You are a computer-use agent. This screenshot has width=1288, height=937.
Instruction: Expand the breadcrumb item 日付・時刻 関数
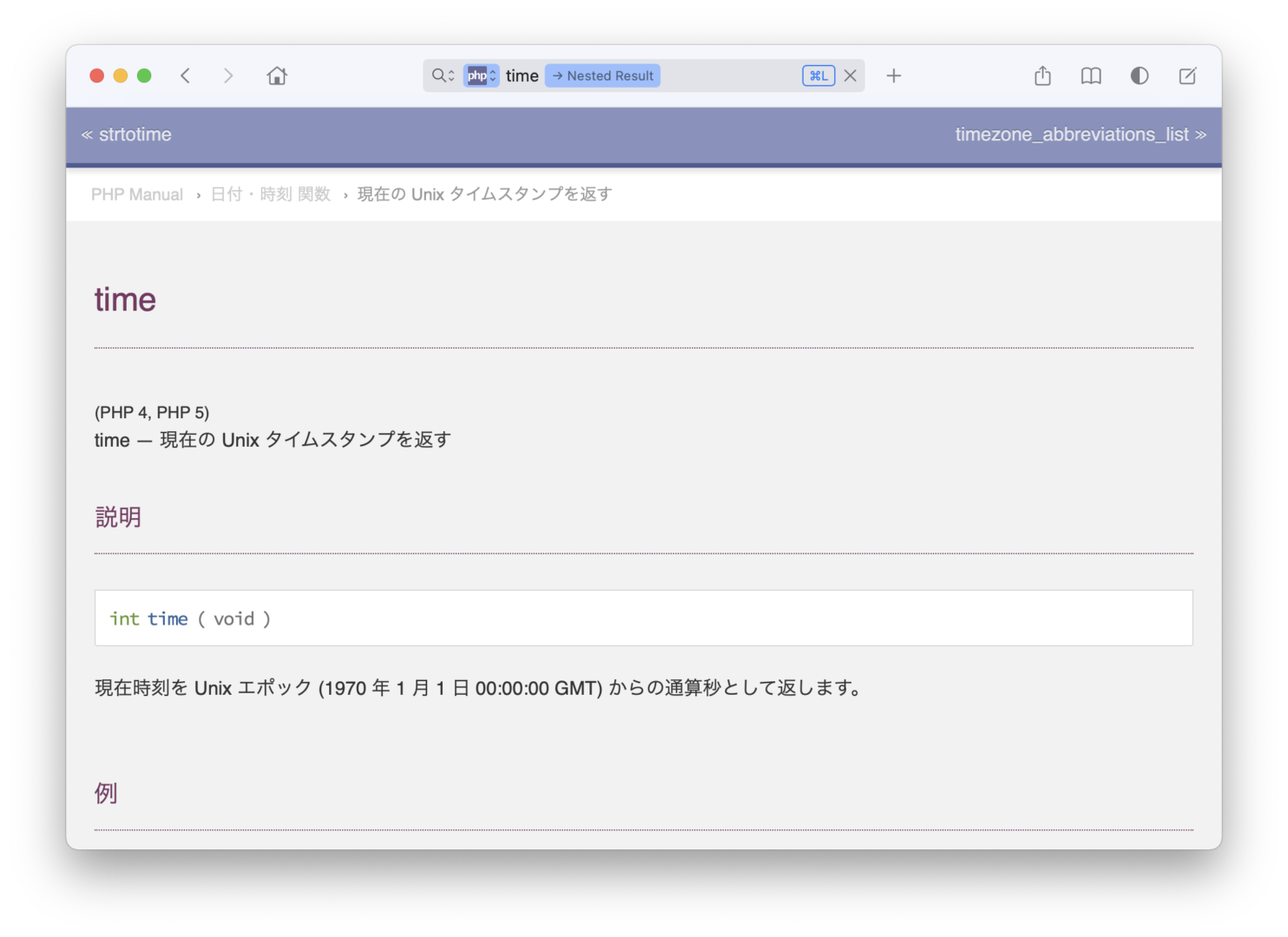pos(270,193)
